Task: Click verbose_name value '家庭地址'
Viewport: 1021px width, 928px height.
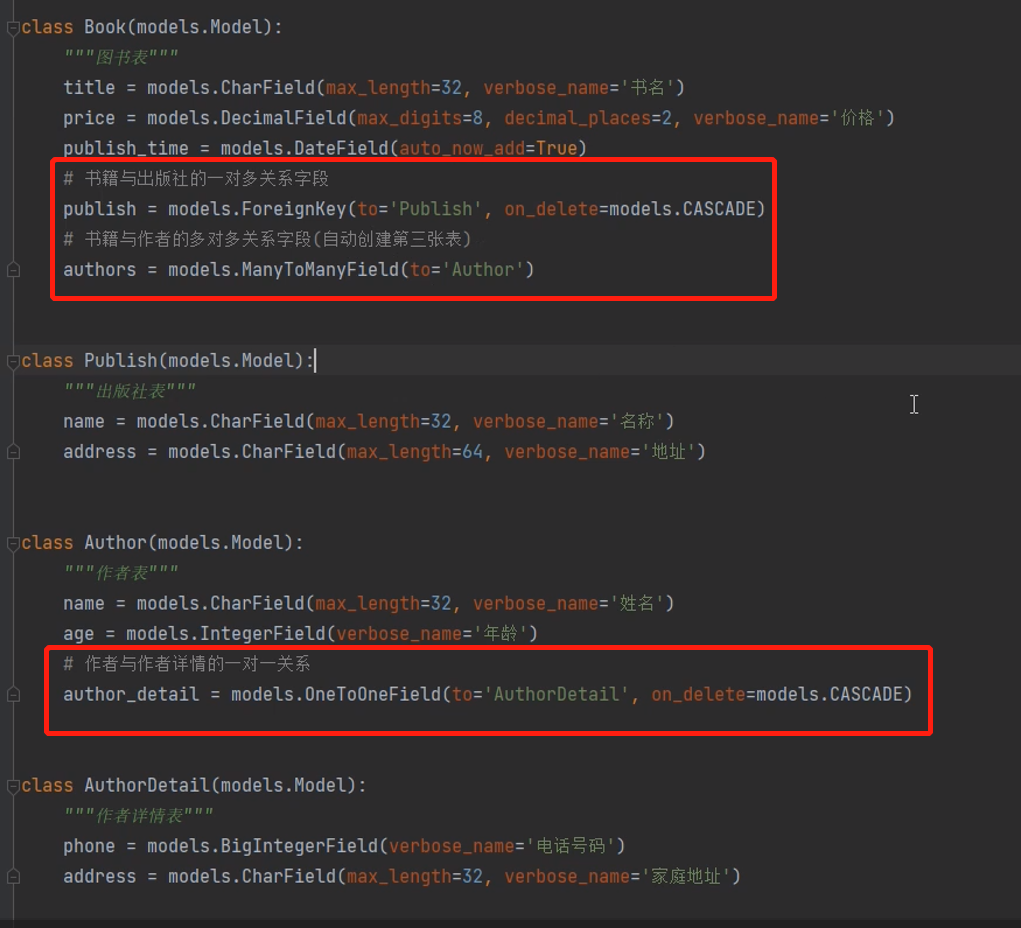Action: coord(686,877)
